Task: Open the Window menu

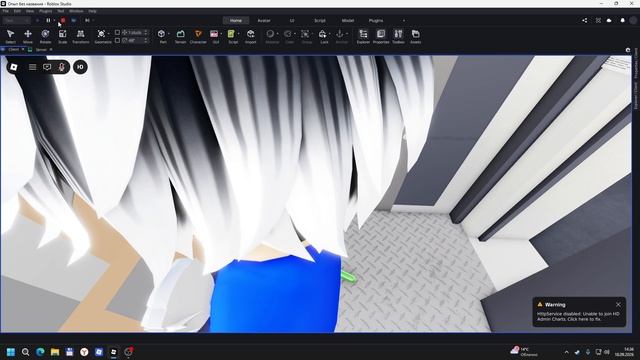Action: (x=76, y=11)
